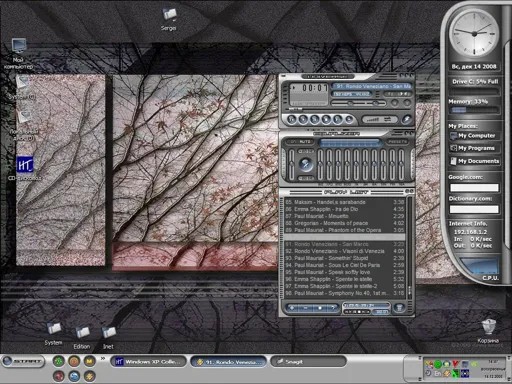Select playlist track 85 Maksim Handels sarabande
Image resolution: width=512 pixels, height=384 pixels.
pos(344,202)
